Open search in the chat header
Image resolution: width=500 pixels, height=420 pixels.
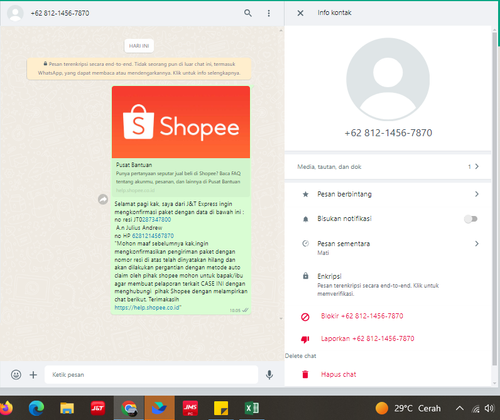point(248,13)
